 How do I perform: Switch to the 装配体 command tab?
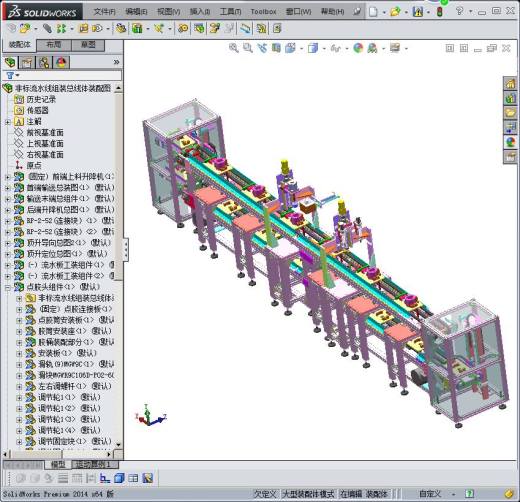point(19,45)
